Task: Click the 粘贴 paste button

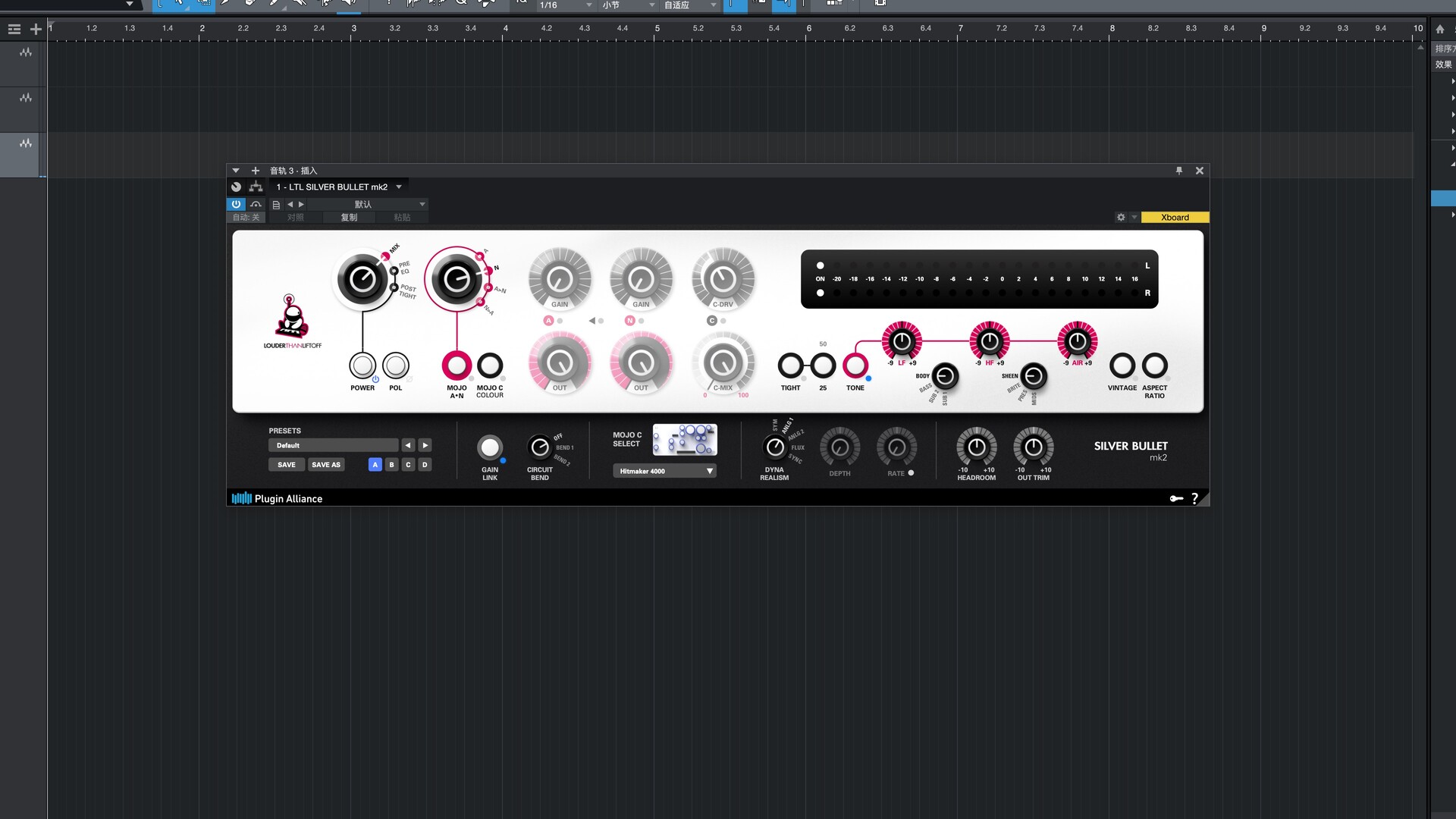Action: pyautogui.click(x=402, y=218)
